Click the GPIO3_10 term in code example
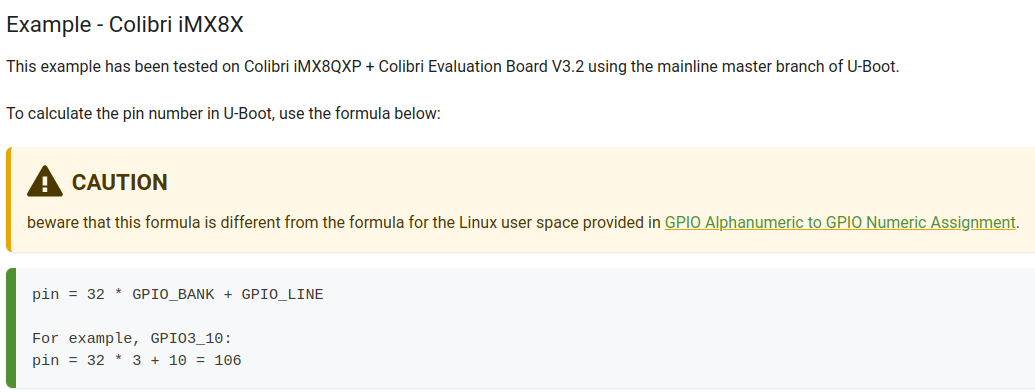 [x=187, y=339]
